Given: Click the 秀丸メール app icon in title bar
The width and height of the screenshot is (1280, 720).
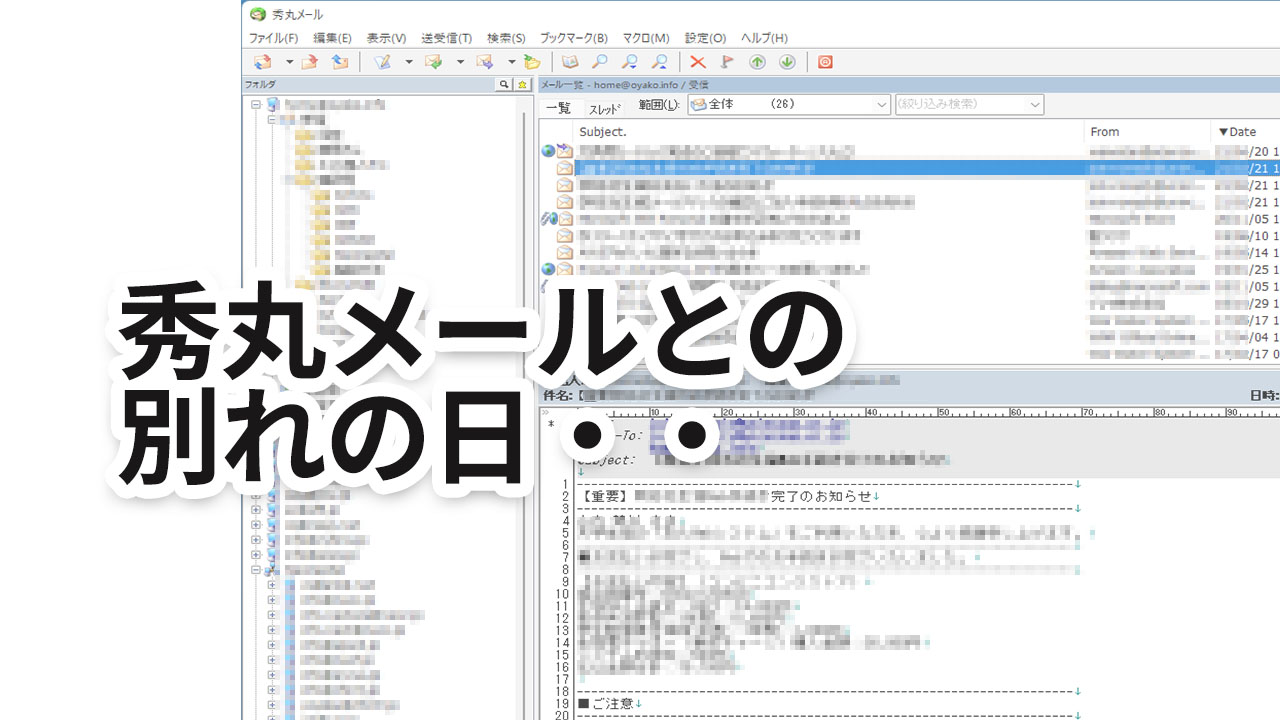Looking at the screenshot, I should tap(258, 14).
